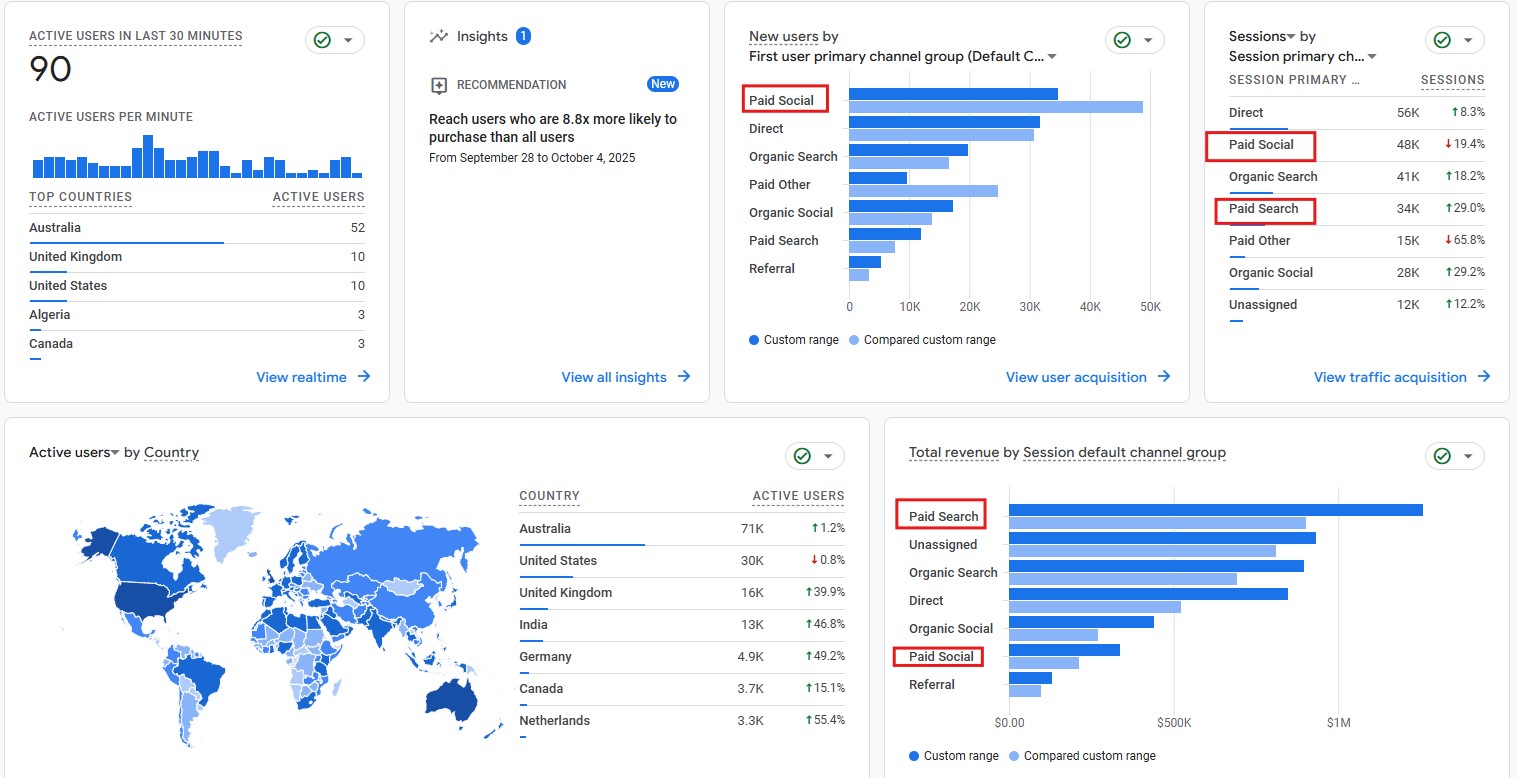The height and width of the screenshot is (778, 1517).
Task: Click the green check on Active users by Country card
Action: pos(802,456)
